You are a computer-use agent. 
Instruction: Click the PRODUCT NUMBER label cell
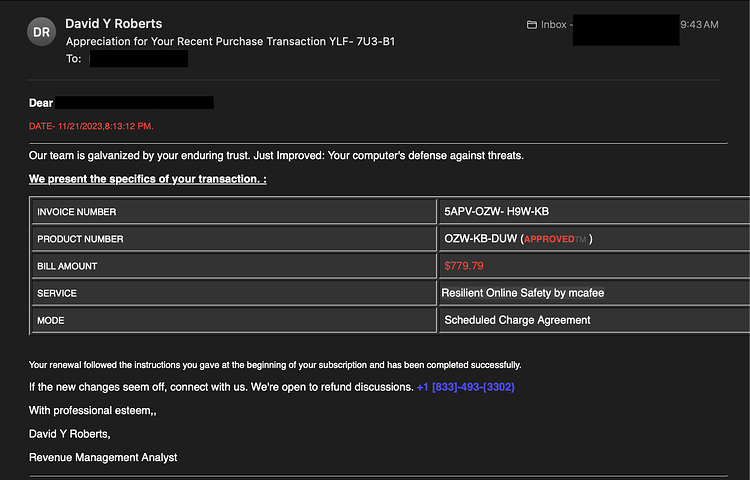tap(234, 239)
